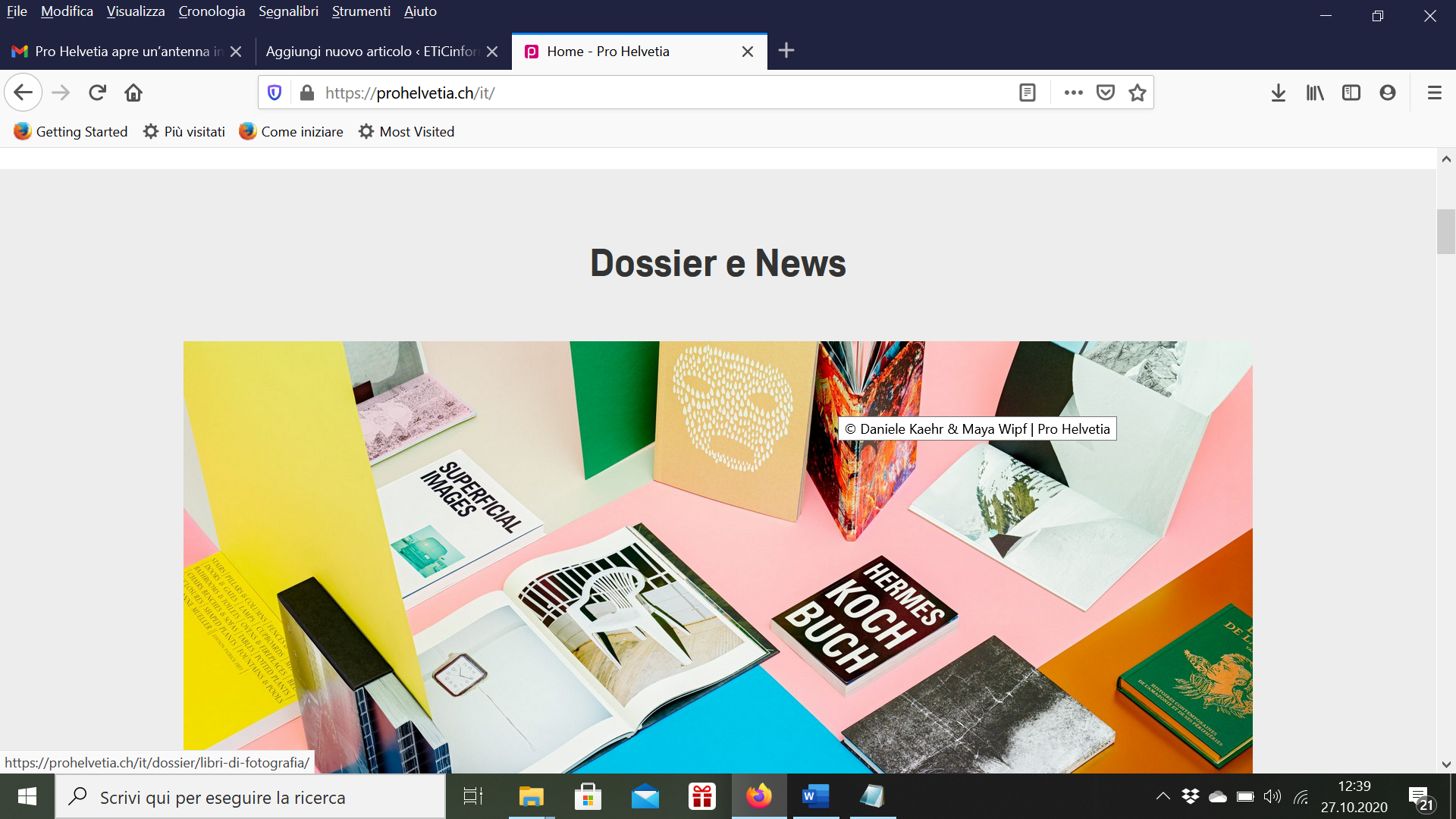Open the Cronologia menu
The image size is (1456, 819).
[212, 11]
